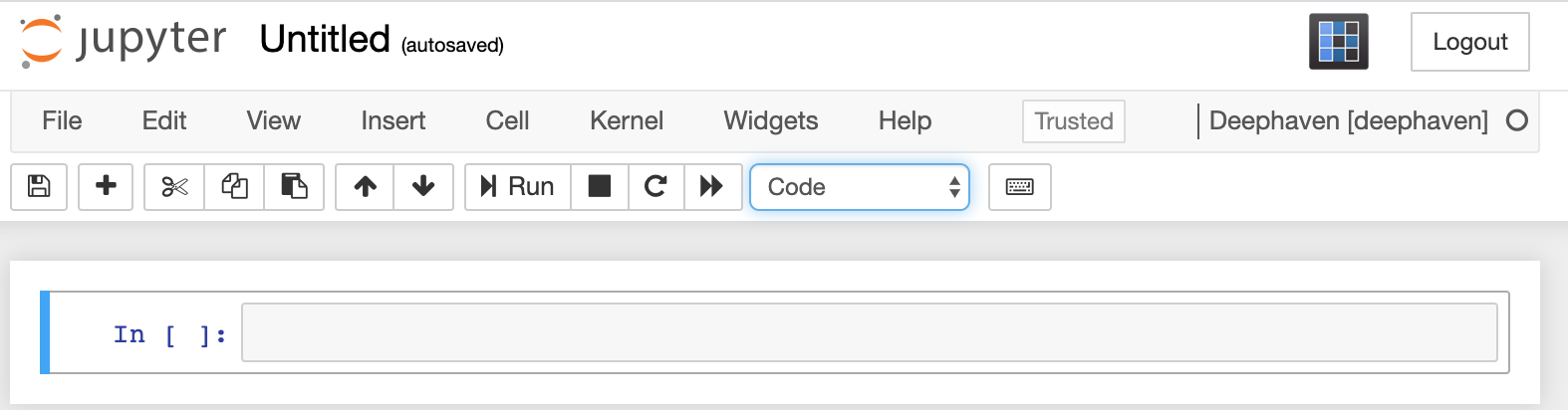Paste cells below with the clipboard icon

(294, 187)
